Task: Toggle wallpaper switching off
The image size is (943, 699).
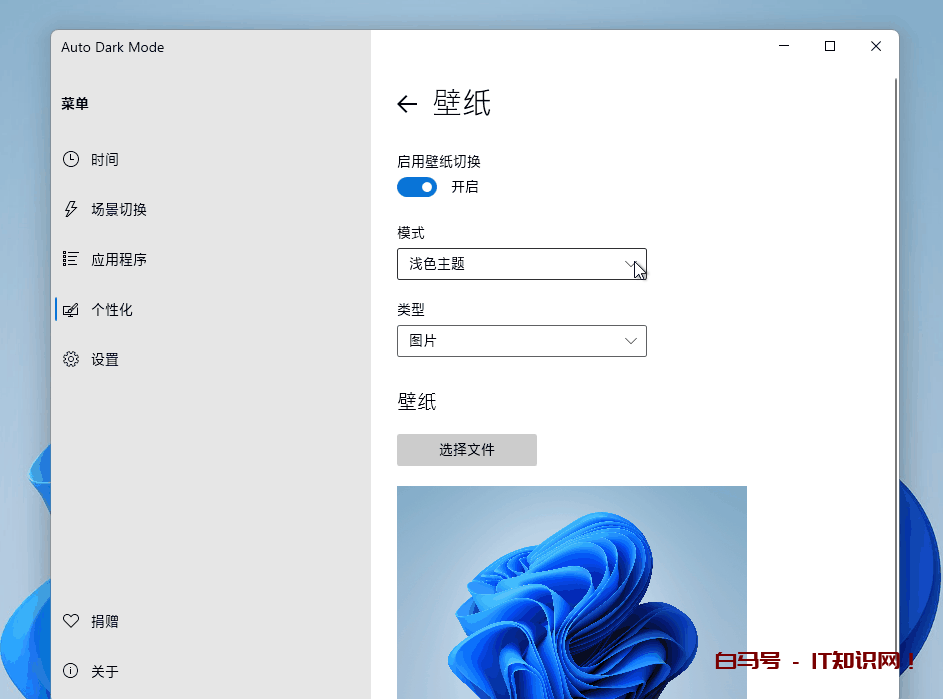Action: 417,187
